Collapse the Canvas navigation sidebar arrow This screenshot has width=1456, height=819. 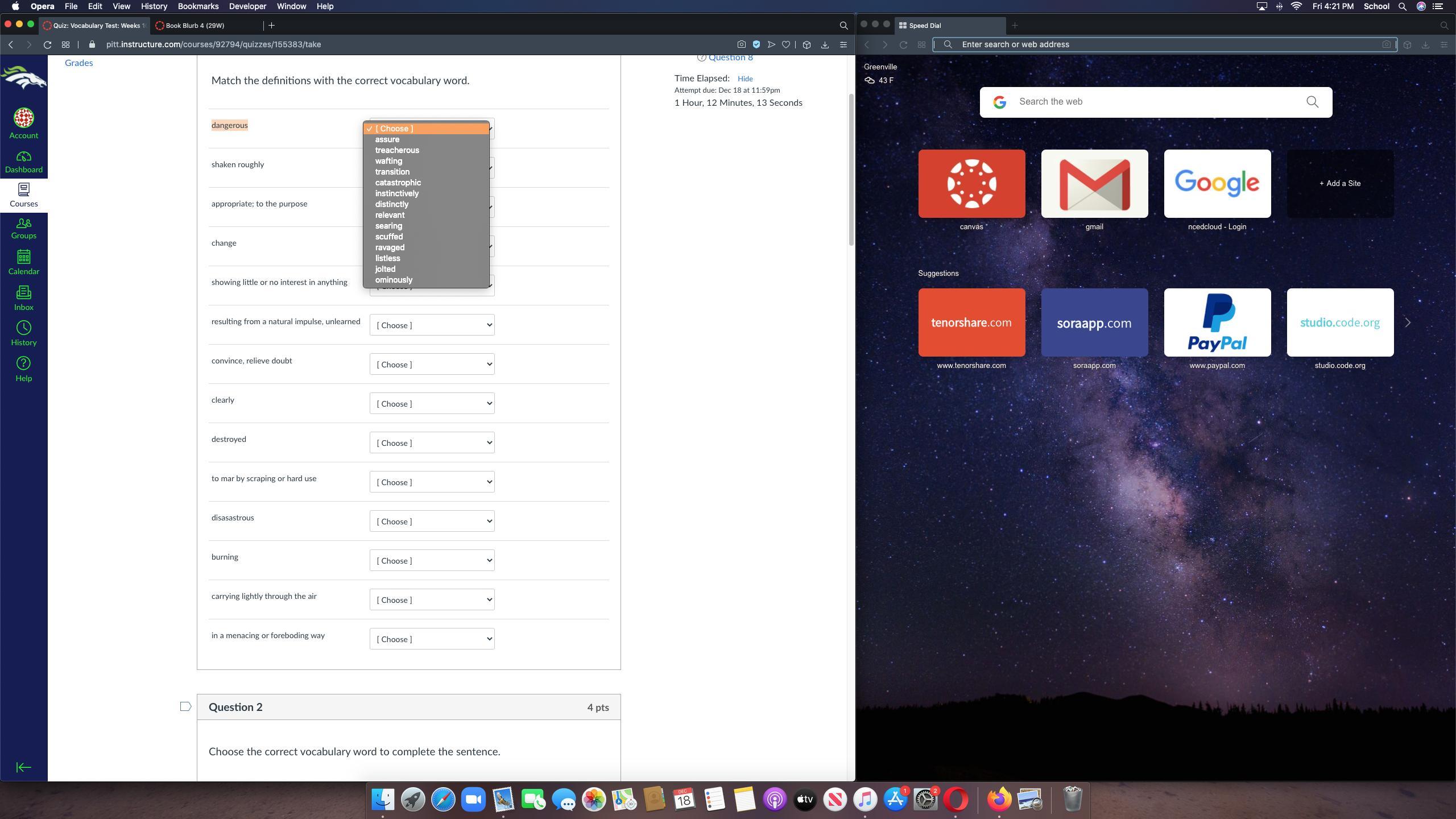23,767
